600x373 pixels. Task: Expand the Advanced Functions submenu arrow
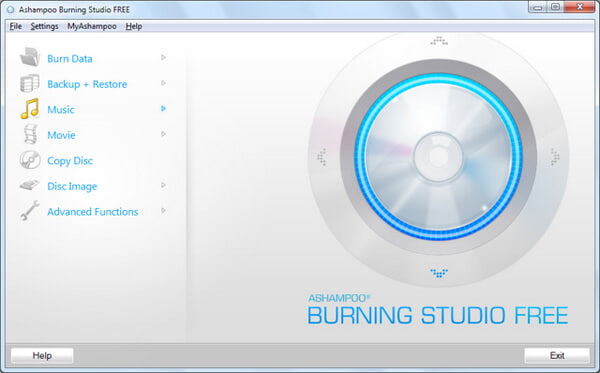point(163,211)
